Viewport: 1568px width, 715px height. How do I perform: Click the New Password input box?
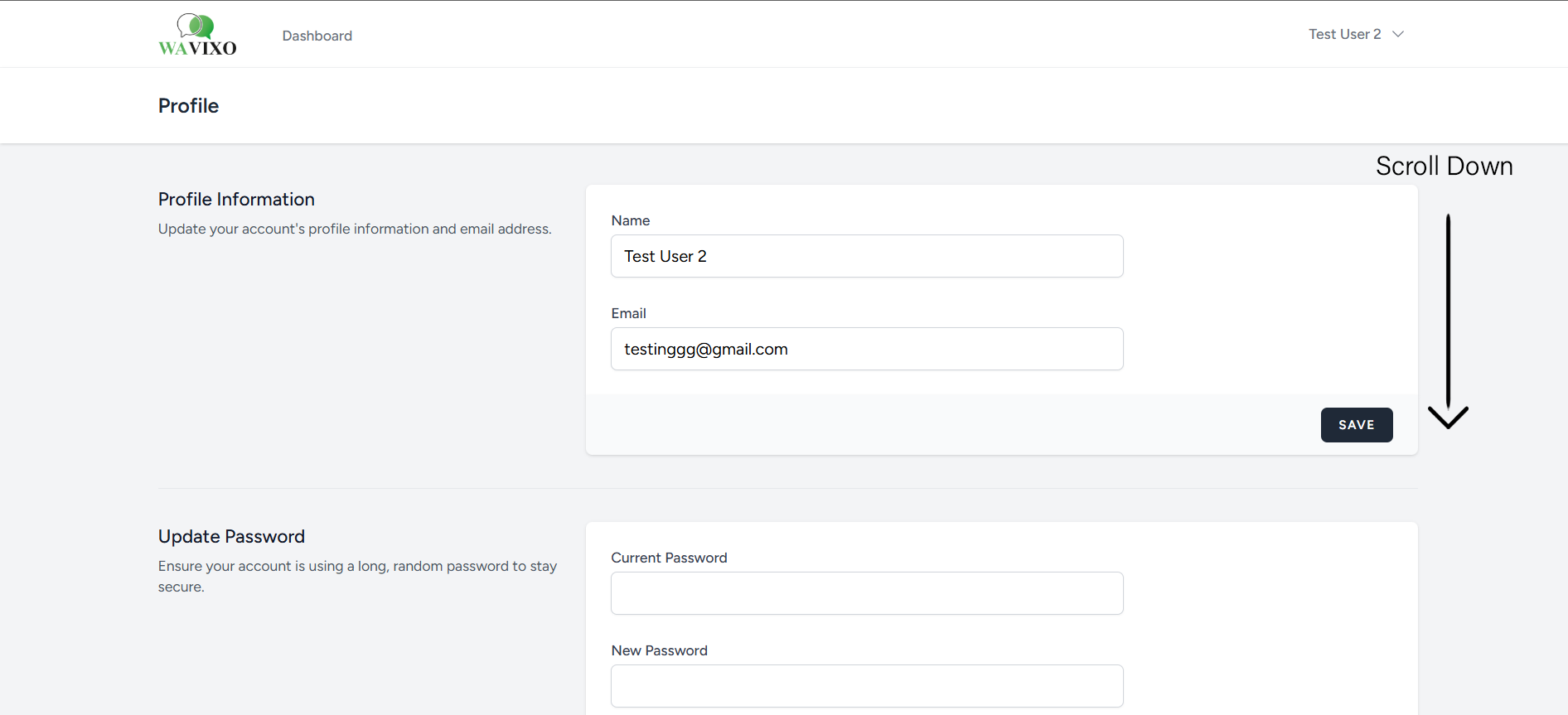(x=866, y=686)
